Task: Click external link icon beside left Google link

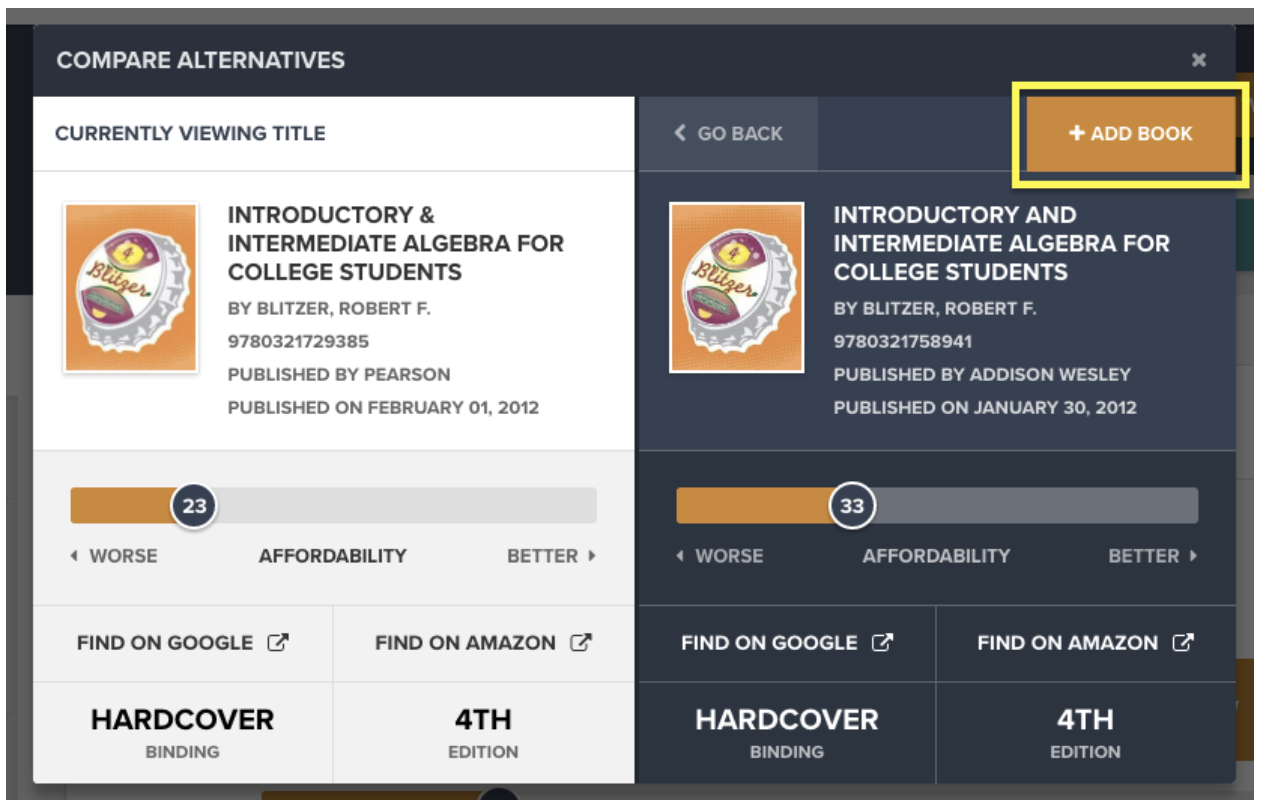Action: (x=278, y=643)
